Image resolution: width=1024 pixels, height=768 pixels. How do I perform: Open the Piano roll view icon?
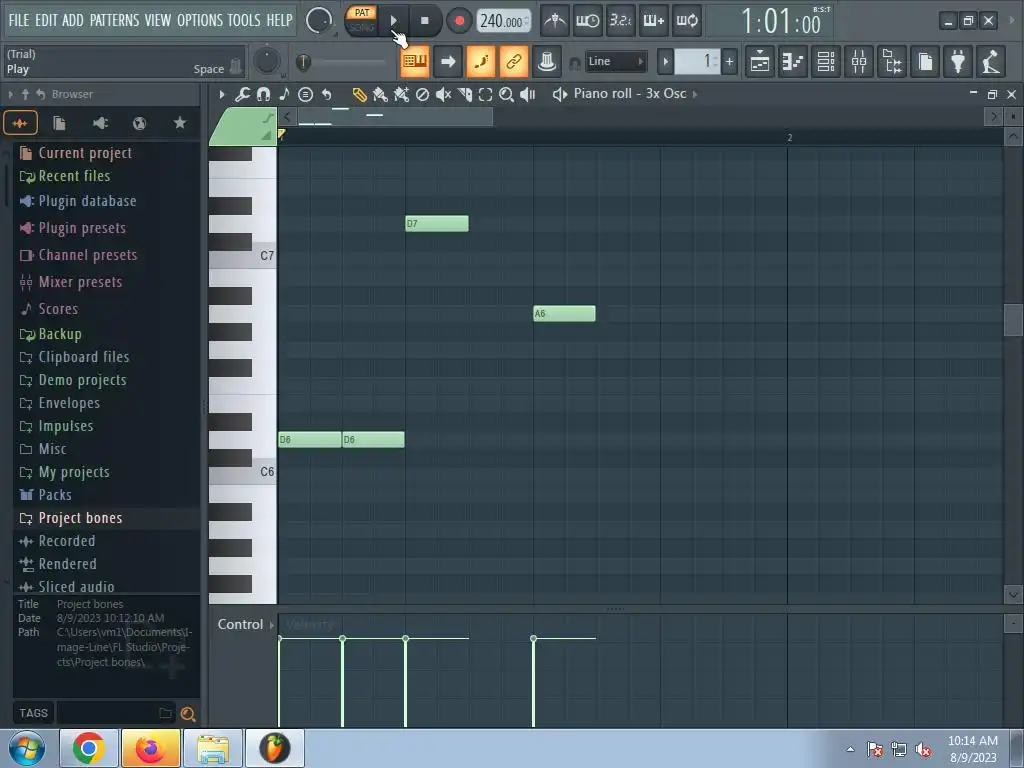pyautogui.click(x=793, y=62)
